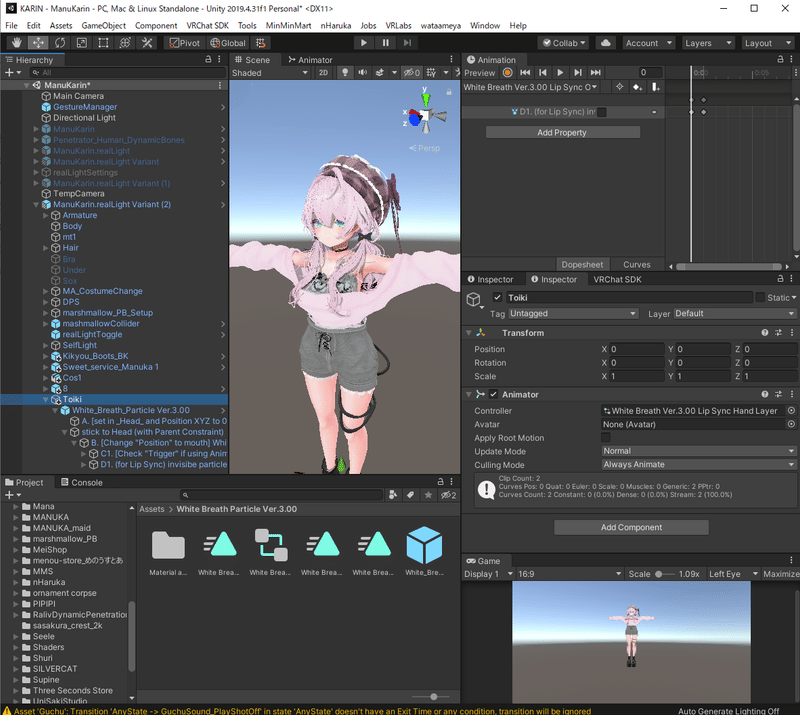800x715 pixels.
Task: Open the Update Mode dropdown
Action: [699, 451]
